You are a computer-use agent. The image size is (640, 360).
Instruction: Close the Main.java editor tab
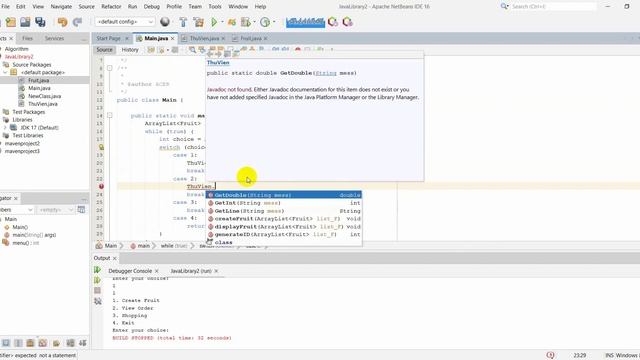coord(173,38)
